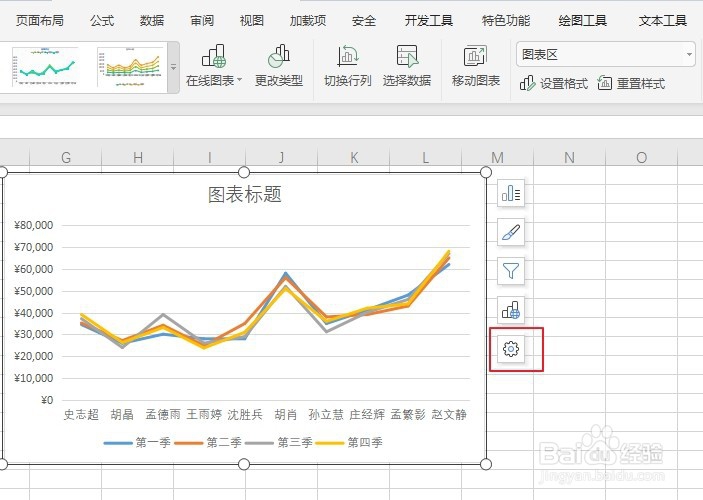Switch to the 安全 tab
The image size is (703, 500).
click(364, 21)
